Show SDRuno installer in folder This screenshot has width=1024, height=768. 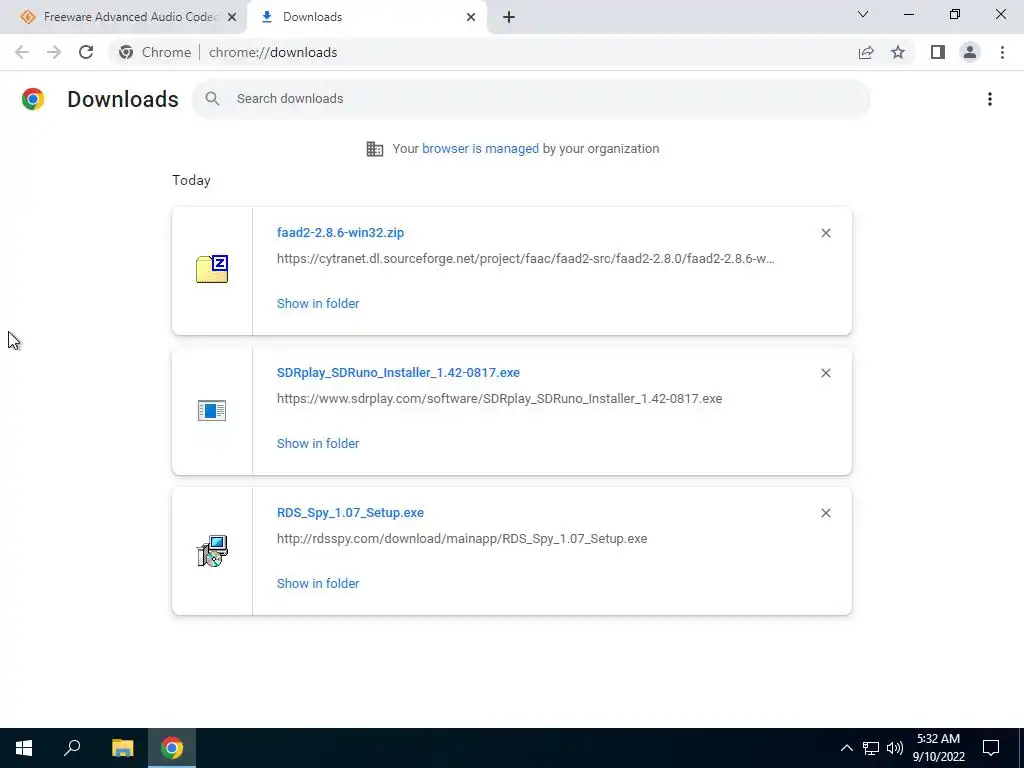(318, 443)
